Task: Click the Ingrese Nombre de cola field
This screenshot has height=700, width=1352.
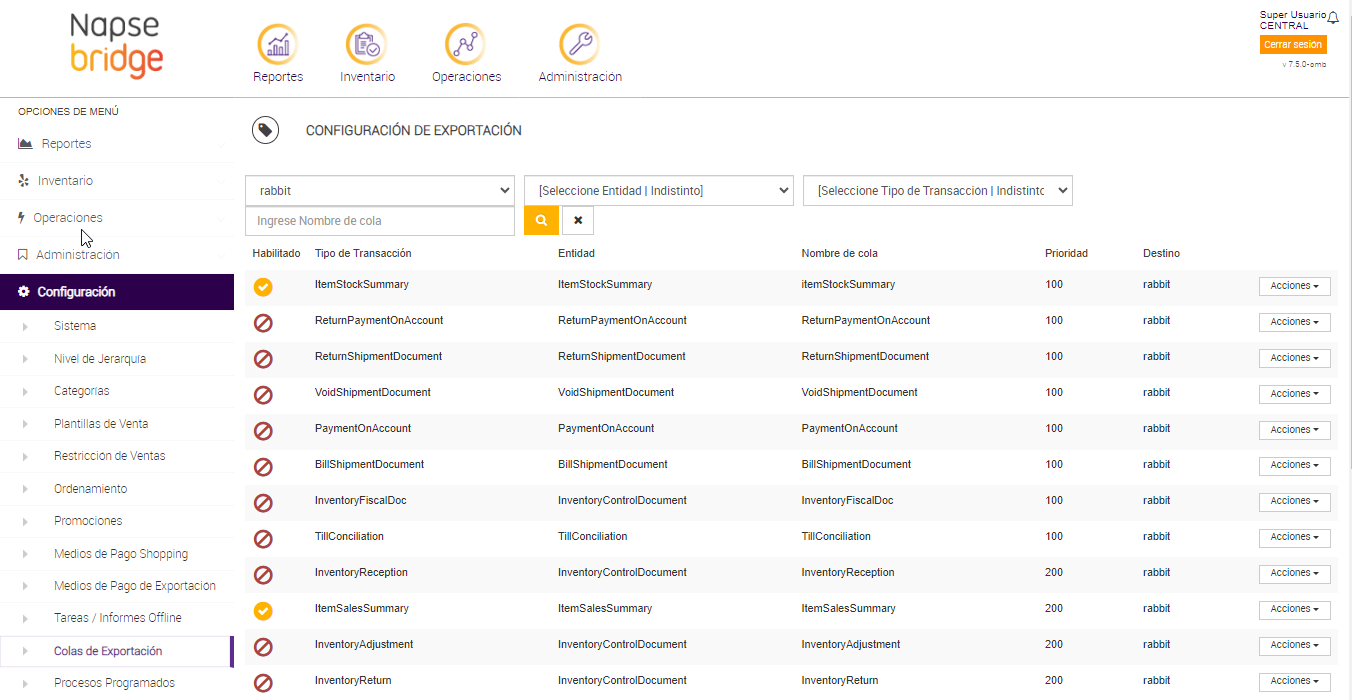Action: tap(380, 219)
